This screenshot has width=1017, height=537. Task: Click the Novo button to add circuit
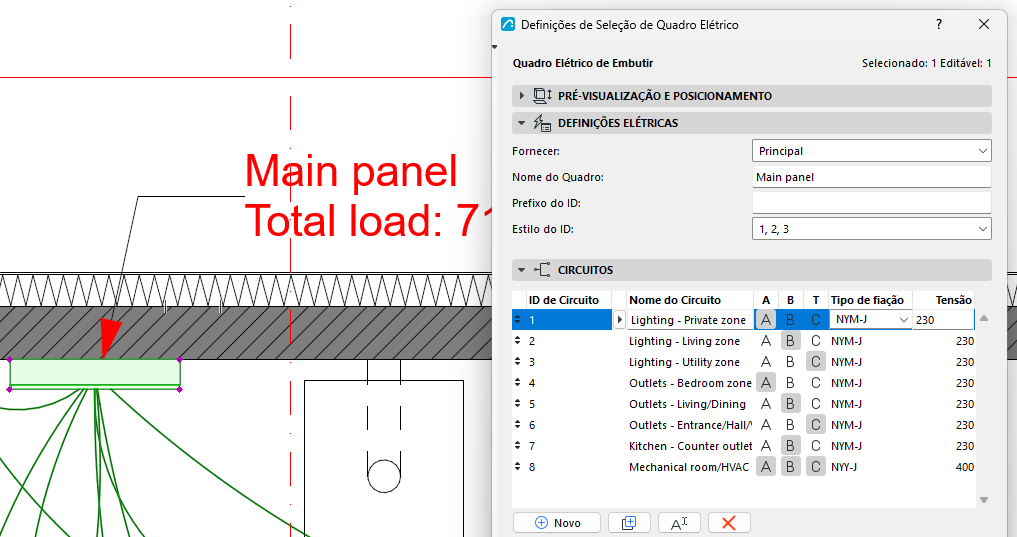point(556,523)
